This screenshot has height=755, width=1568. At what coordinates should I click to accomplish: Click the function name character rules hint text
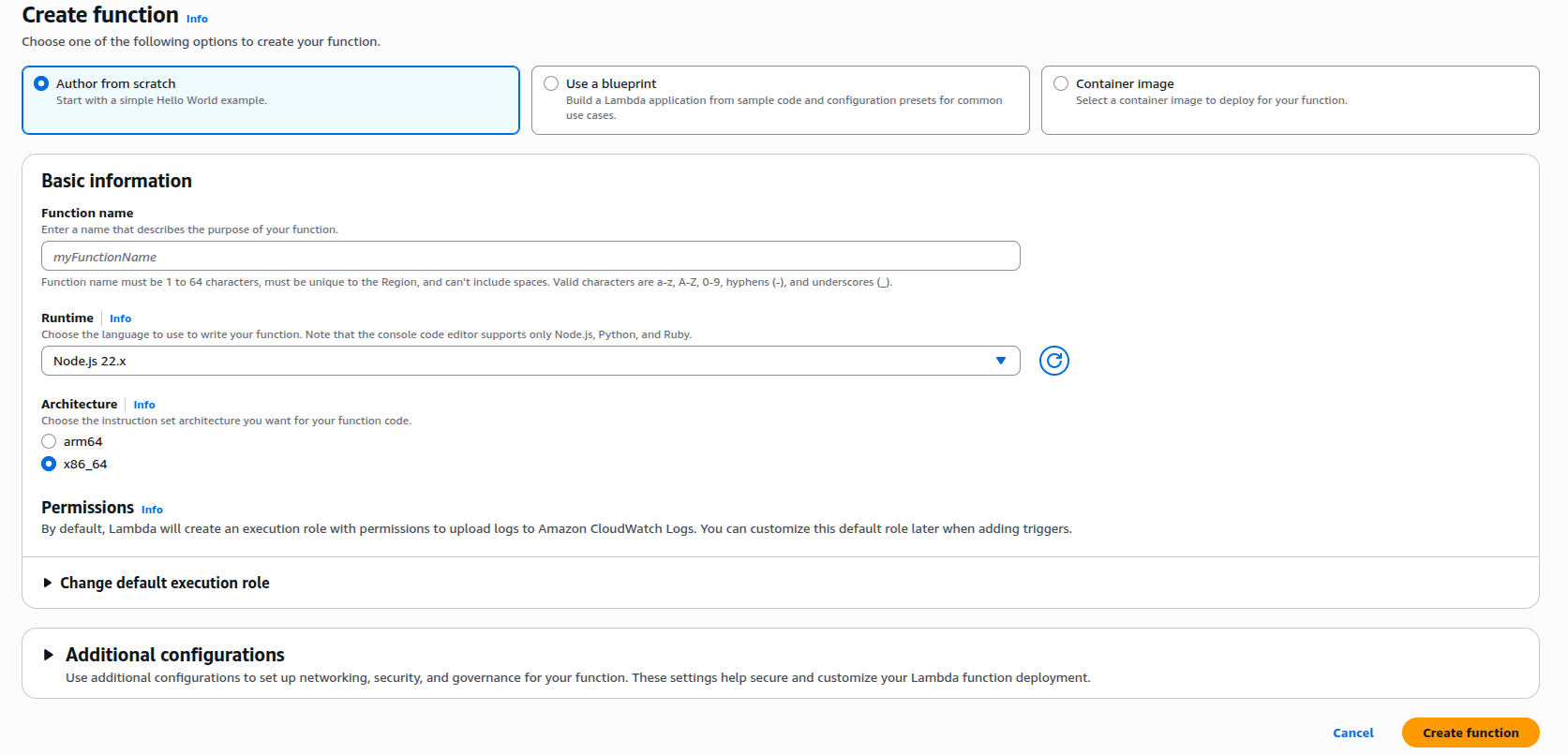click(467, 282)
